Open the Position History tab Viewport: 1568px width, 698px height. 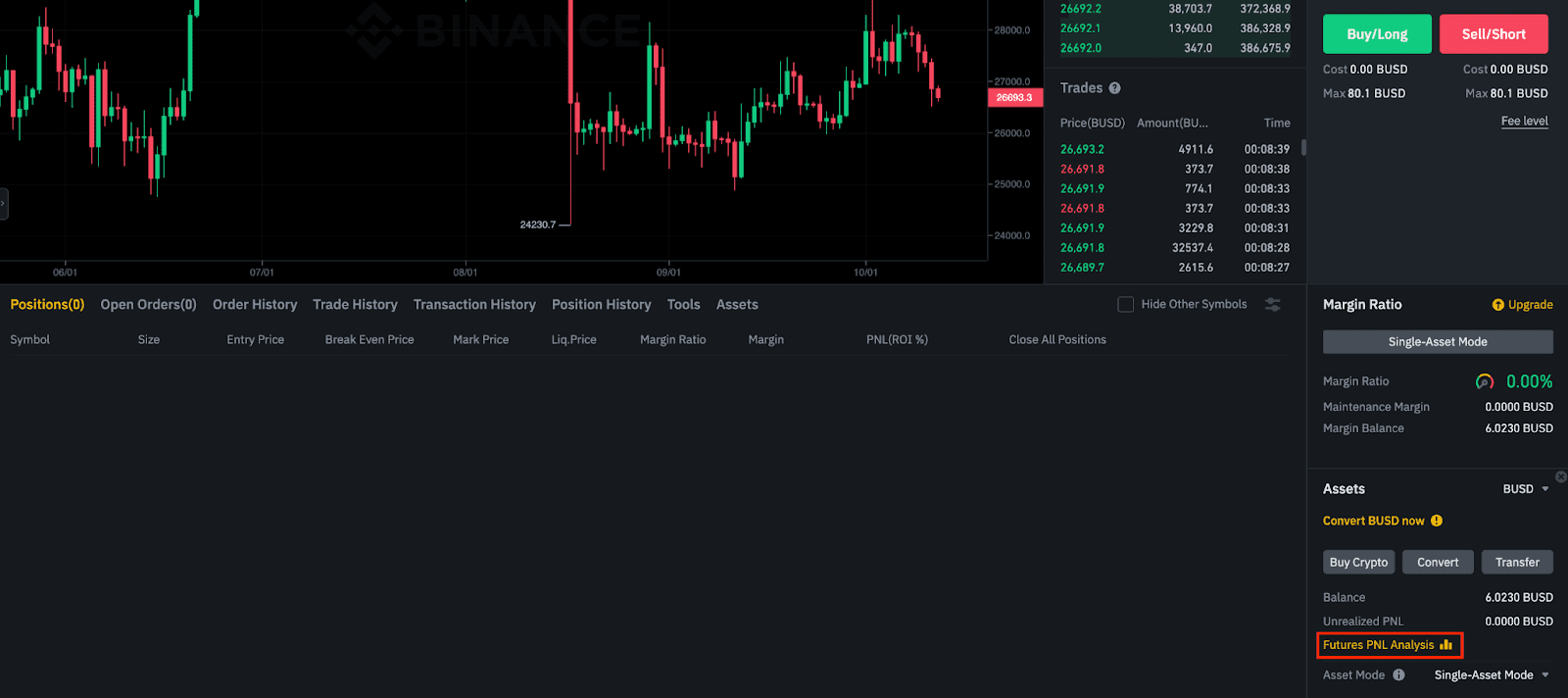pos(601,305)
